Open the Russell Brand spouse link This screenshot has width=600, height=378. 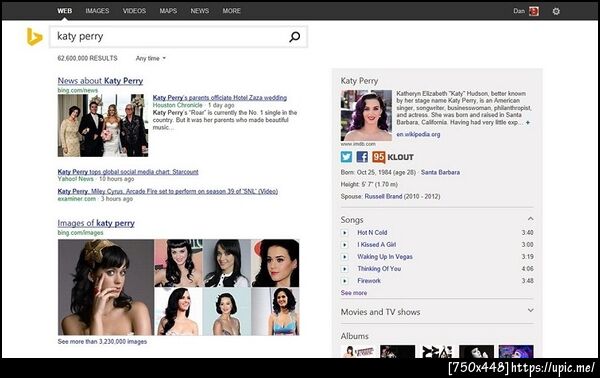pos(383,196)
